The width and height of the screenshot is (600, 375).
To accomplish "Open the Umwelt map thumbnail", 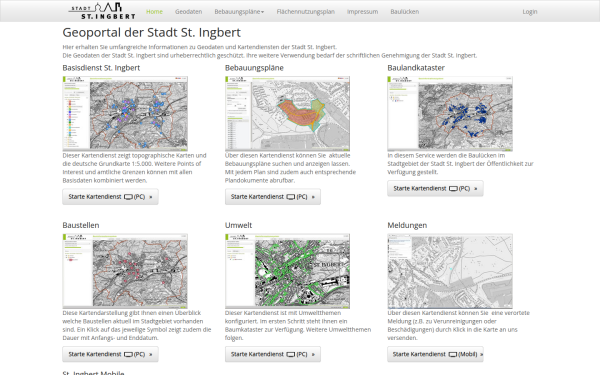I will (x=287, y=271).
